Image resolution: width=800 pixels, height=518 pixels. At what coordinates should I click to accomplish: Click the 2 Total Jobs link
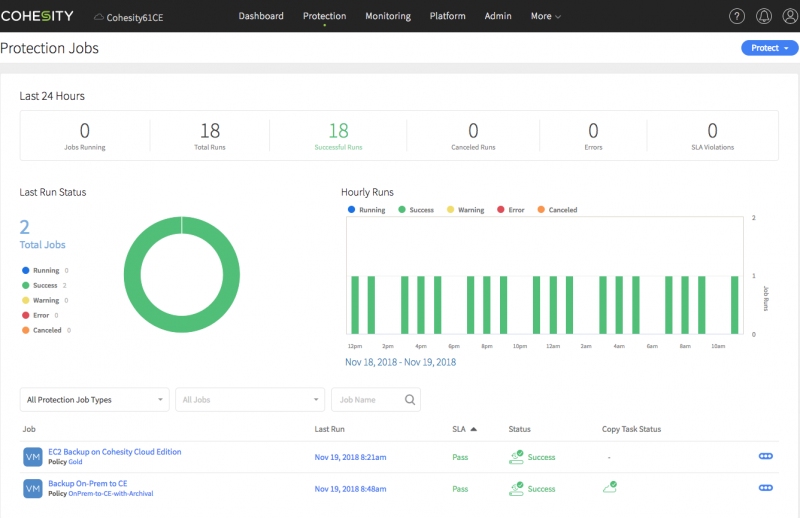[42, 234]
